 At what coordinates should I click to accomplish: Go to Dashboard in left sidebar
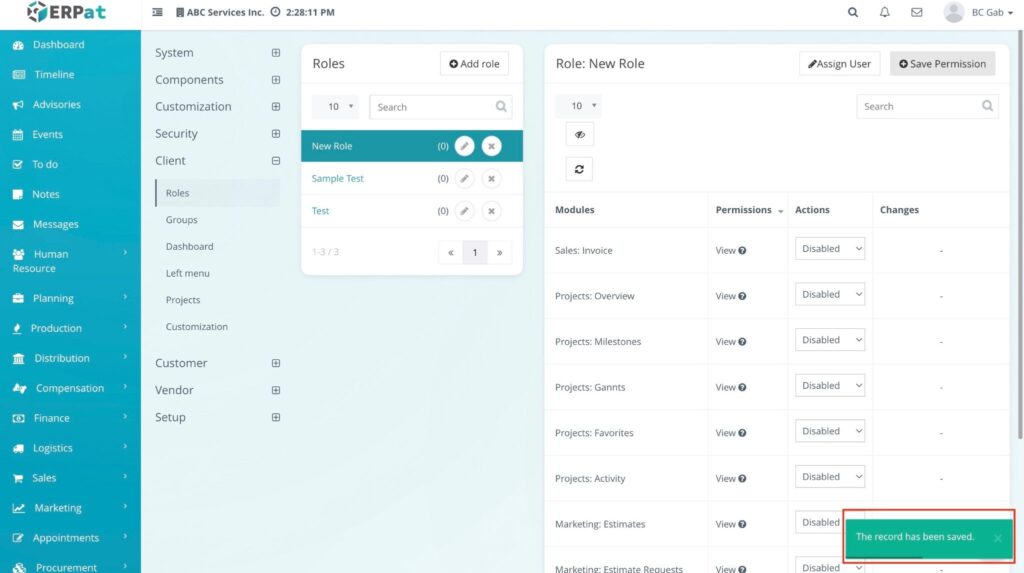pyautogui.click(x=58, y=45)
